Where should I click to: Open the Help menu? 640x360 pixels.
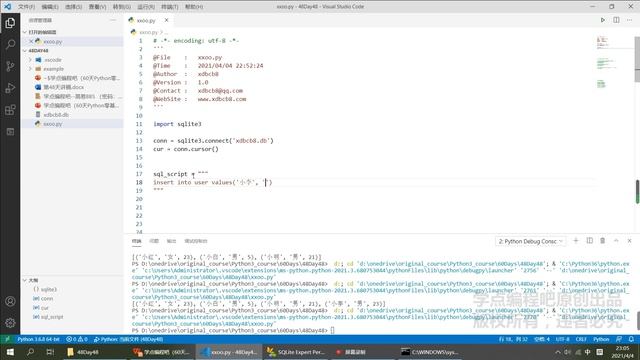pos(193,7)
